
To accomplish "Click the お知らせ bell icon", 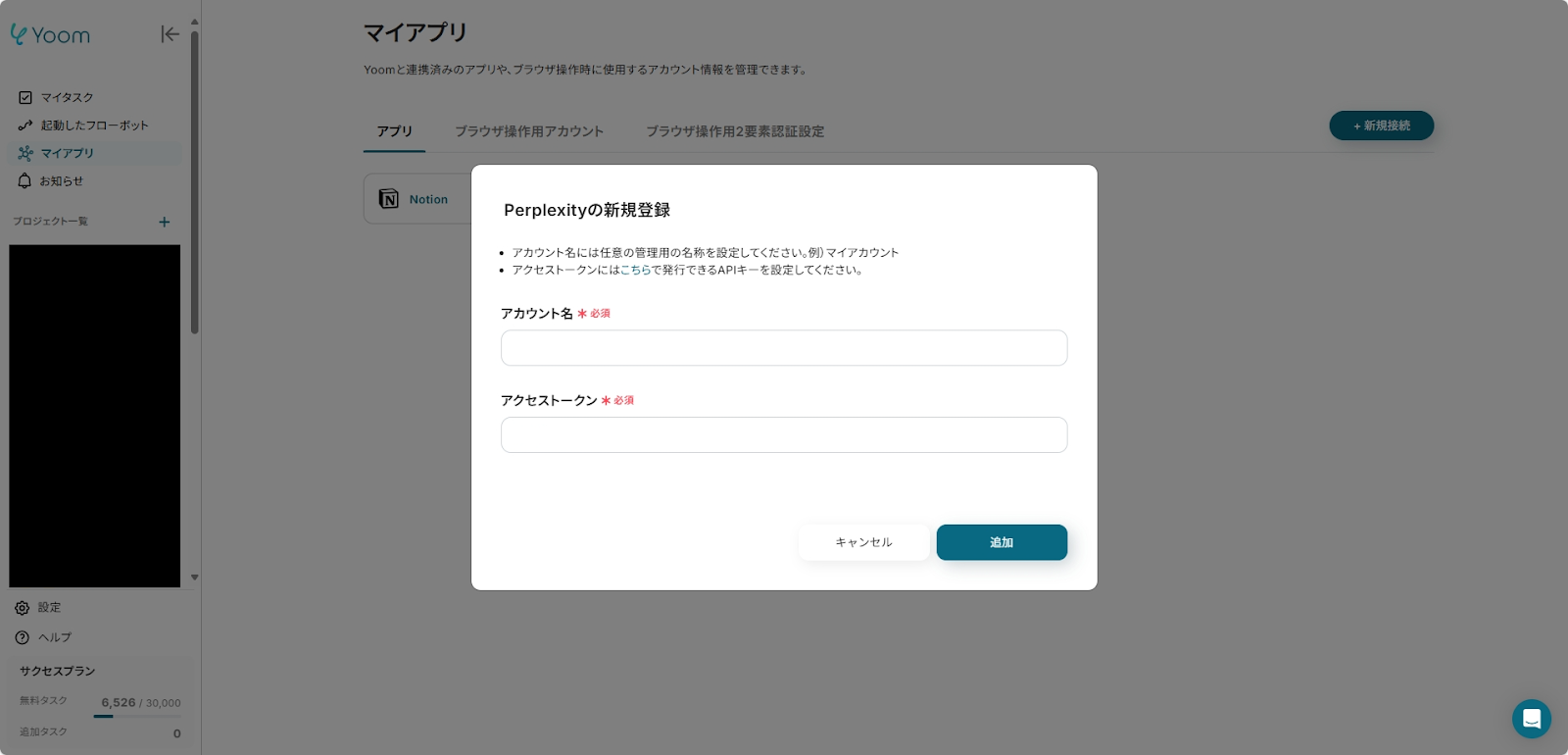I will coord(24,181).
